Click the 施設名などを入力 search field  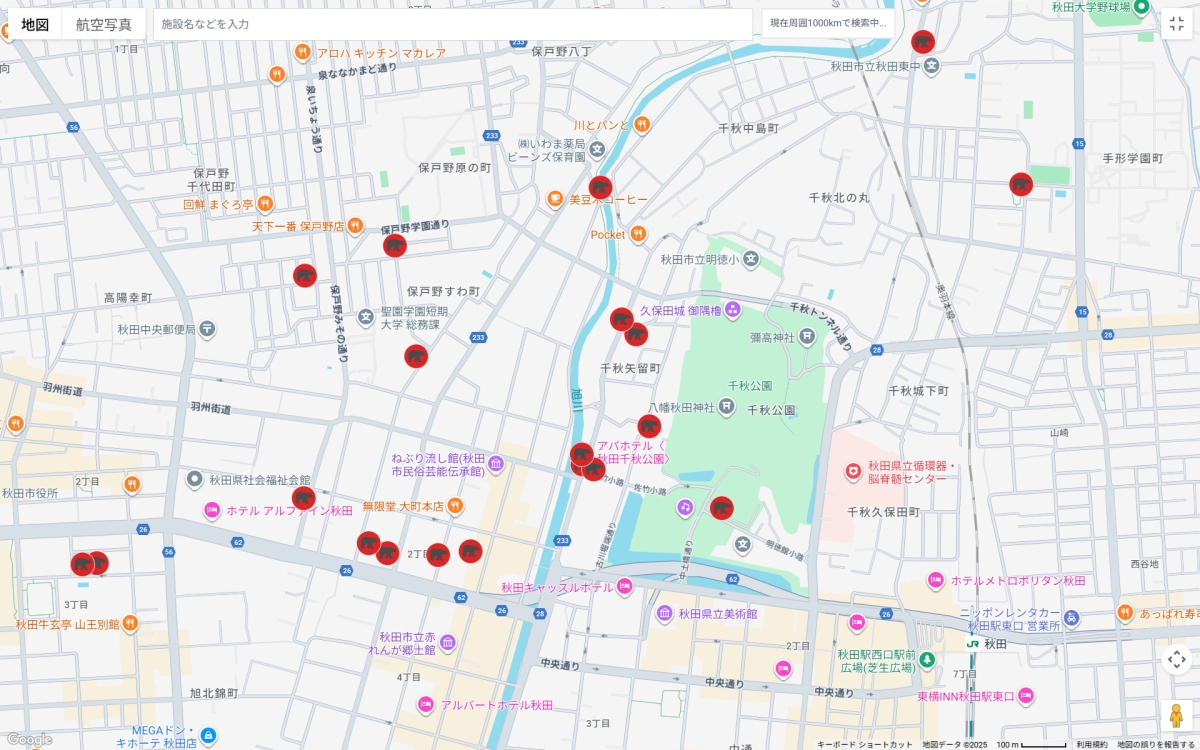click(450, 24)
